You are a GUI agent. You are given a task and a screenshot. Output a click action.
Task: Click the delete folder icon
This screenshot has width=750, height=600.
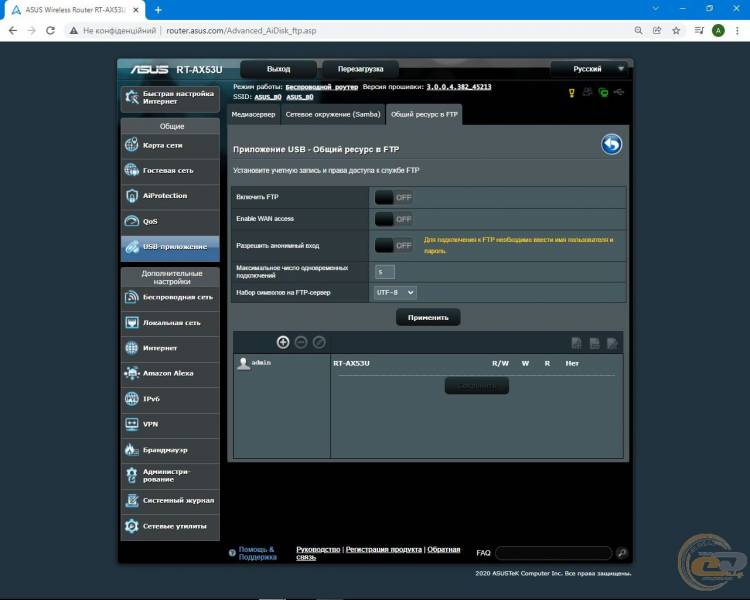pos(595,343)
